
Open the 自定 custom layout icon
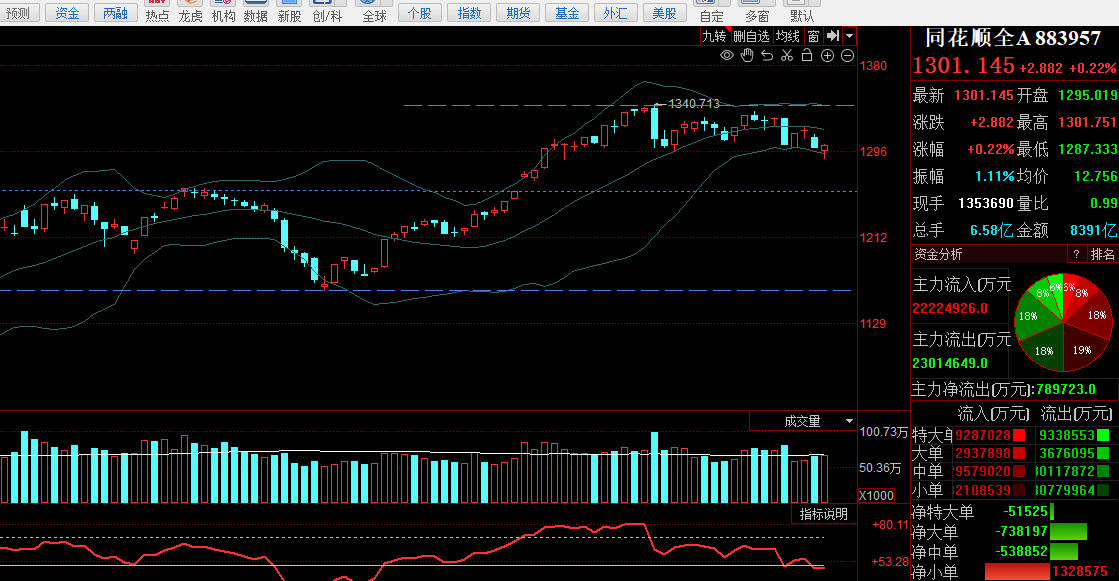pos(711,12)
